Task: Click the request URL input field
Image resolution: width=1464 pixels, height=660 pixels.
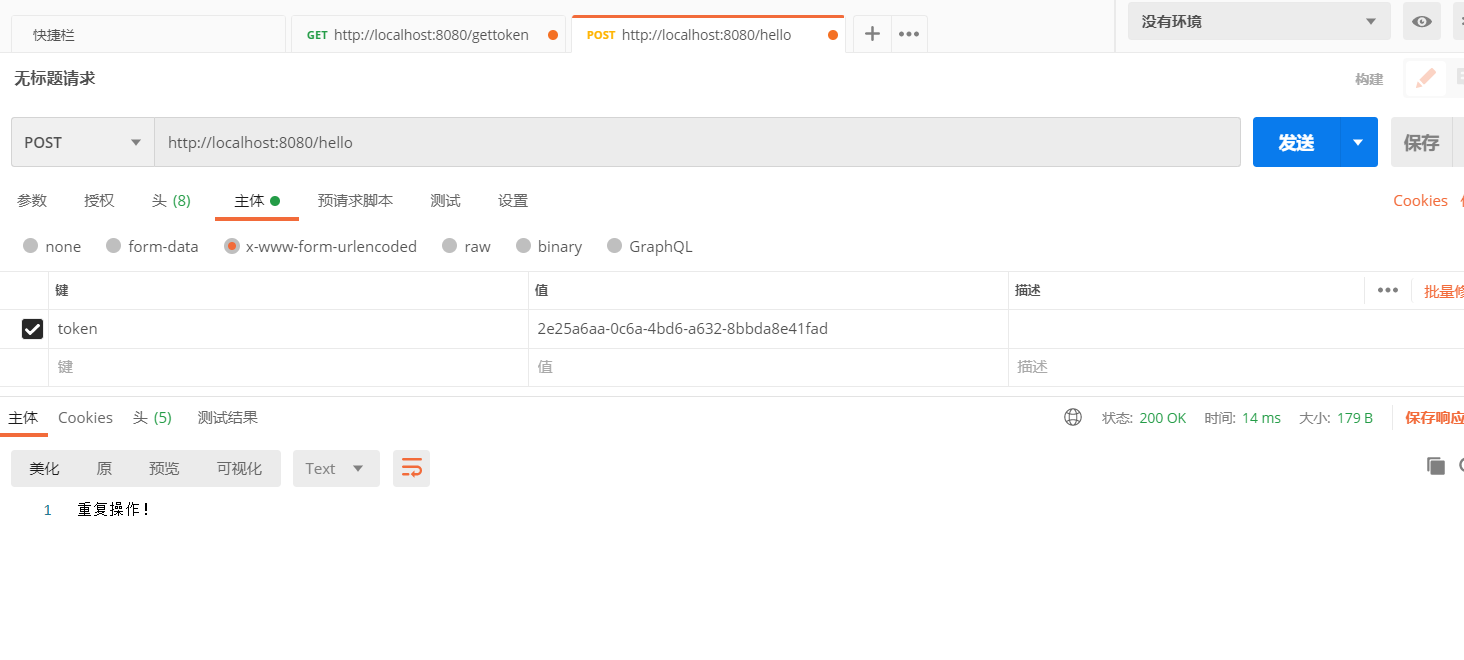Action: (x=697, y=142)
